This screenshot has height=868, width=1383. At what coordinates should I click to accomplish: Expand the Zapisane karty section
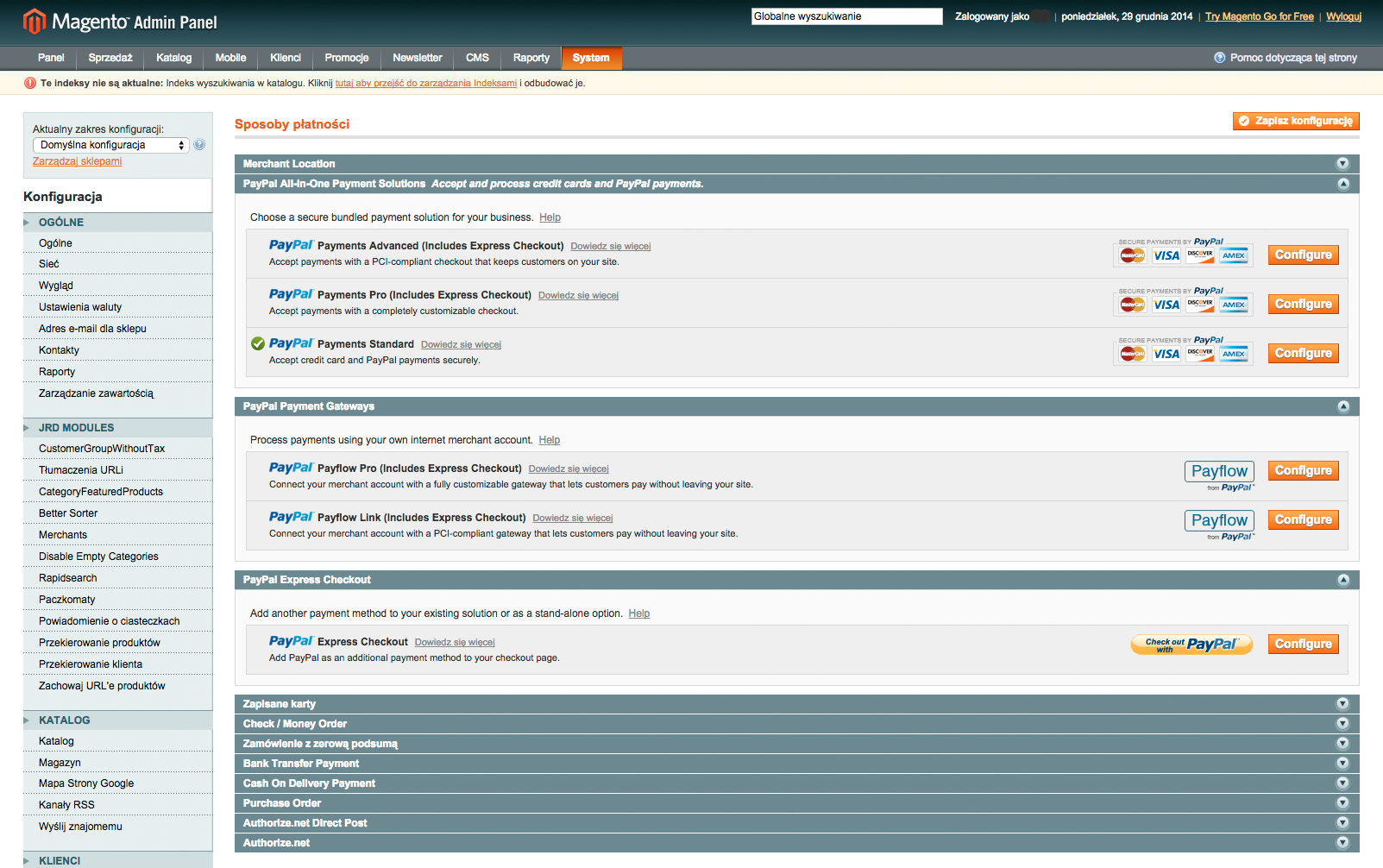click(1342, 704)
